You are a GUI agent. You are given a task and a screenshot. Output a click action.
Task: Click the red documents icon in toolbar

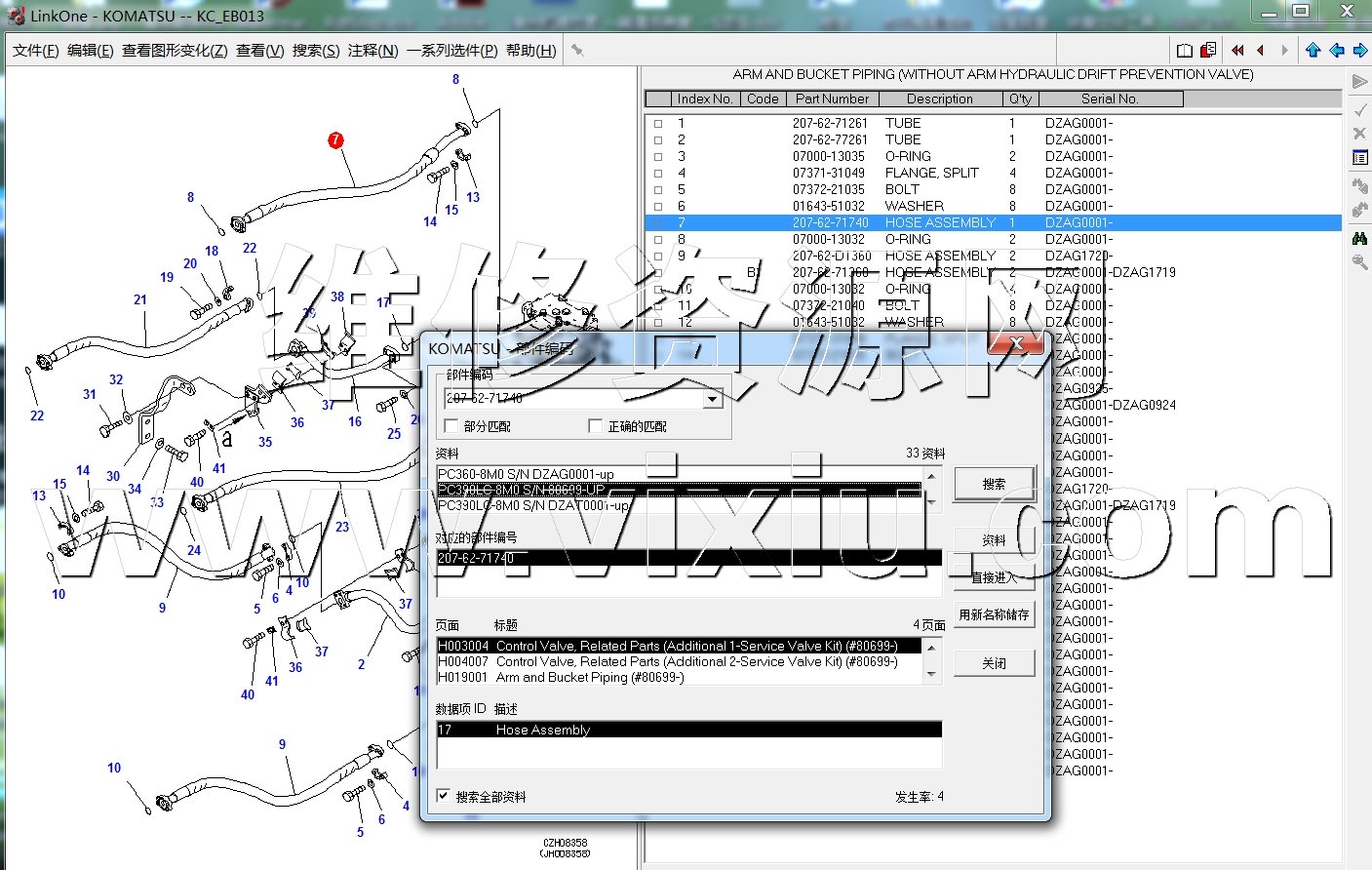pyautogui.click(x=1208, y=50)
